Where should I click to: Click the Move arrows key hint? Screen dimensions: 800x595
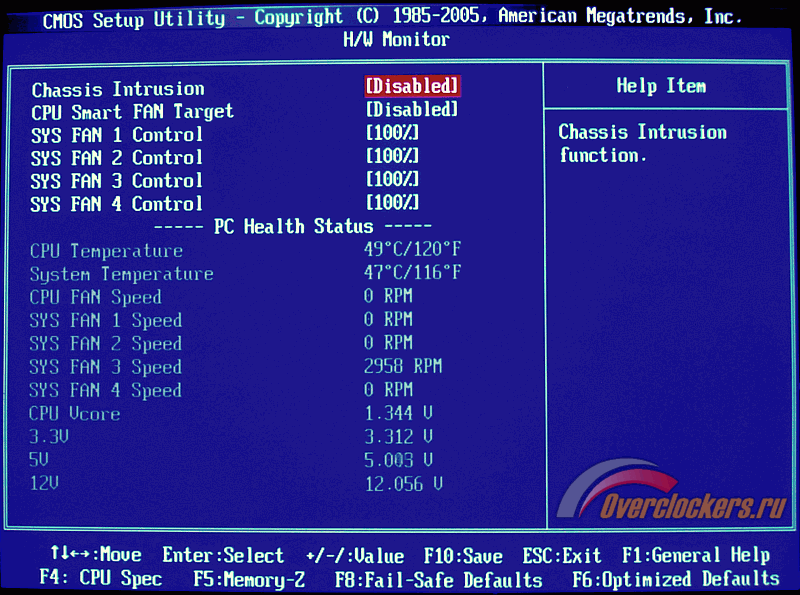(x=96, y=554)
